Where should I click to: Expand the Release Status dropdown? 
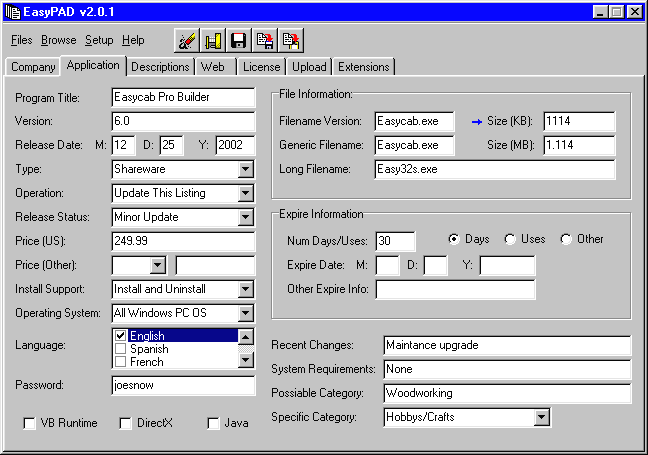245,217
